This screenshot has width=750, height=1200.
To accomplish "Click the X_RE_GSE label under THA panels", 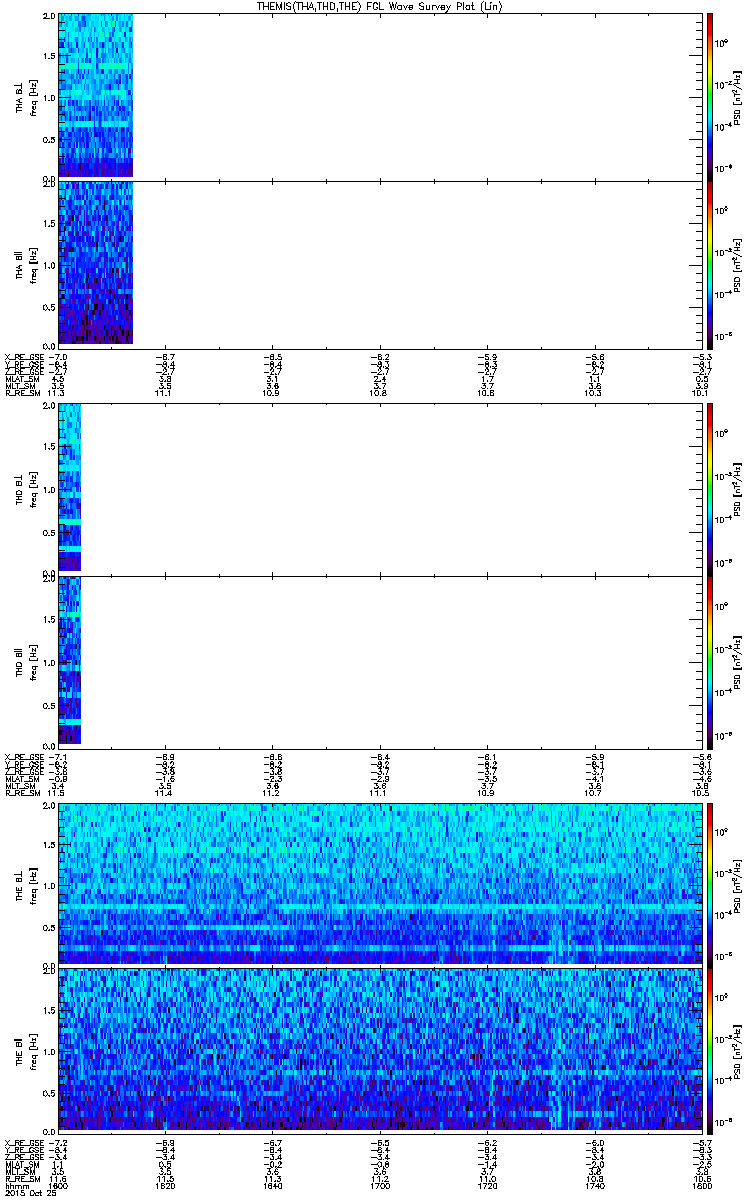I will point(25,356).
